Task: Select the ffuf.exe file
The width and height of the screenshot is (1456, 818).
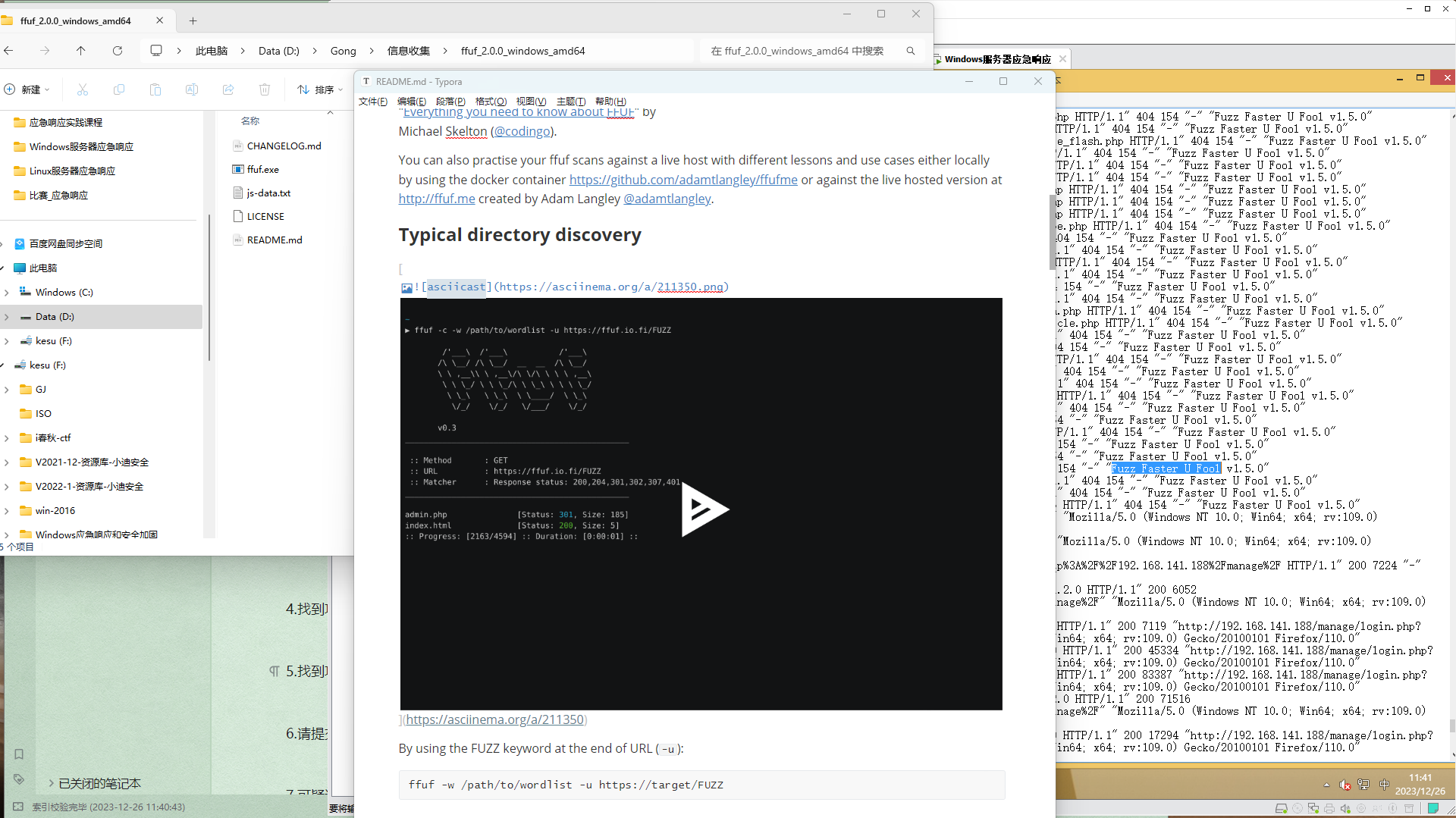Action: [x=262, y=169]
